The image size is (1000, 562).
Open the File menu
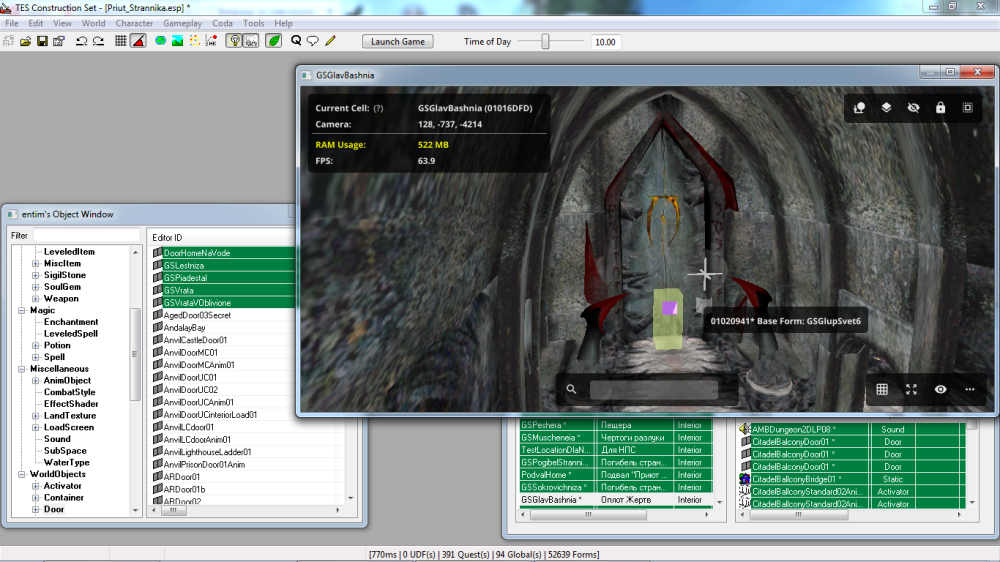11,23
